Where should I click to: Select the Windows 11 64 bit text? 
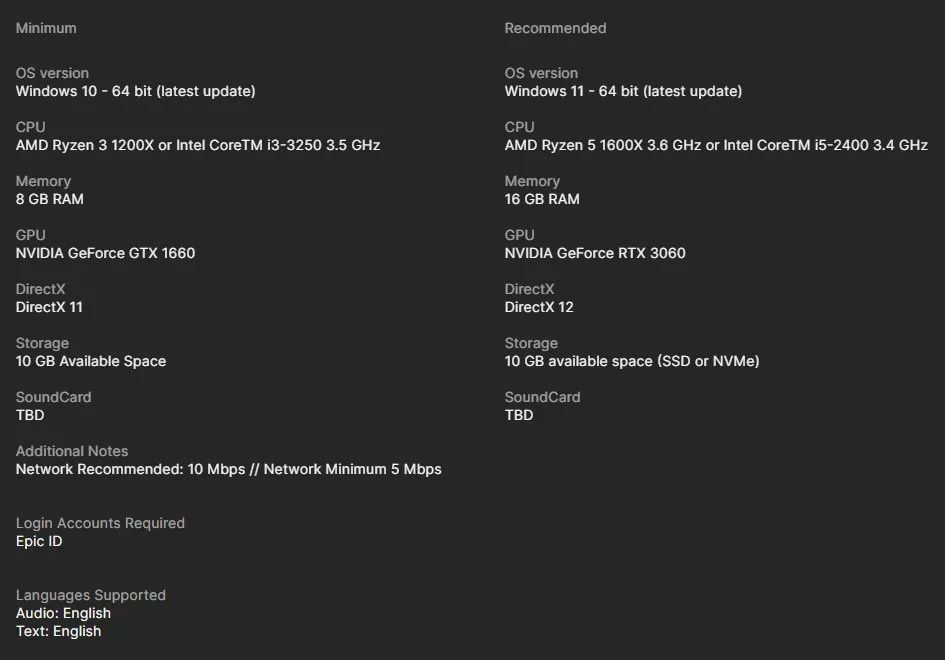(623, 91)
